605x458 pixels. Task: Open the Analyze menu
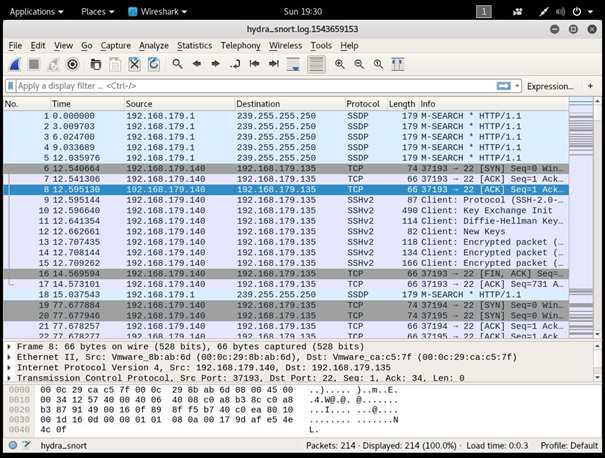pyautogui.click(x=154, y=46)
